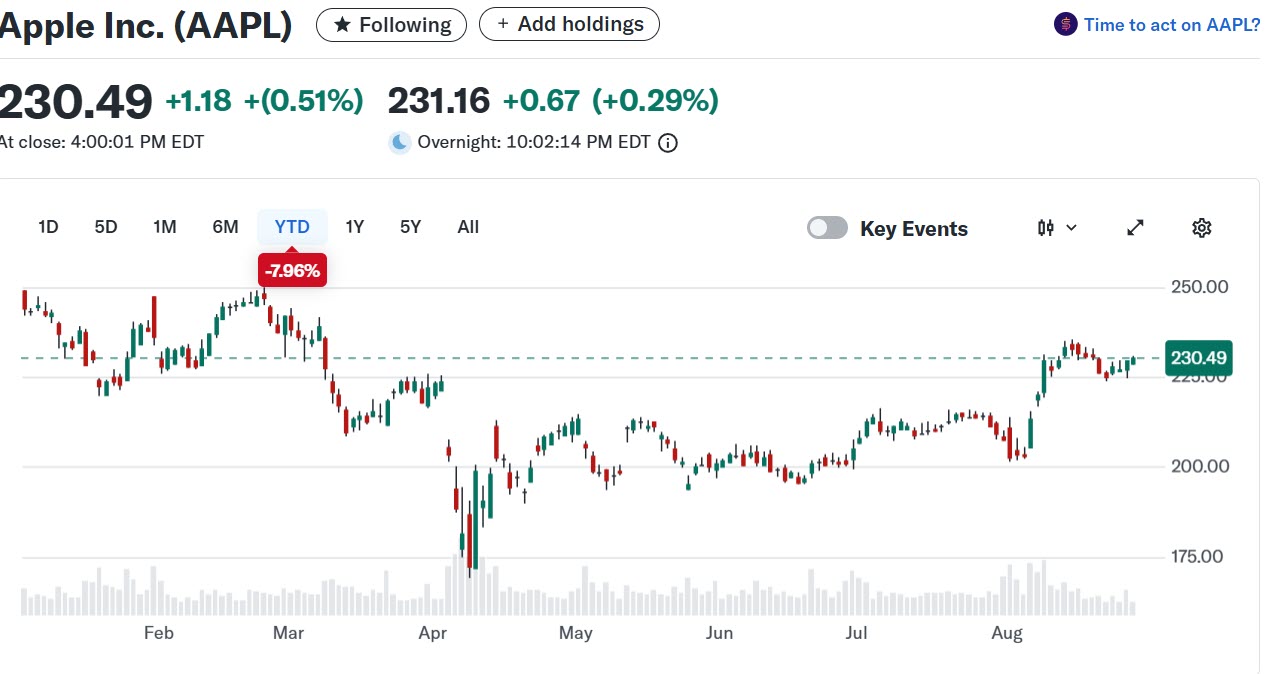Click the 200.00 axis label
The height and width of the screenshot is (674, 1280).
tap(1199, 466)
